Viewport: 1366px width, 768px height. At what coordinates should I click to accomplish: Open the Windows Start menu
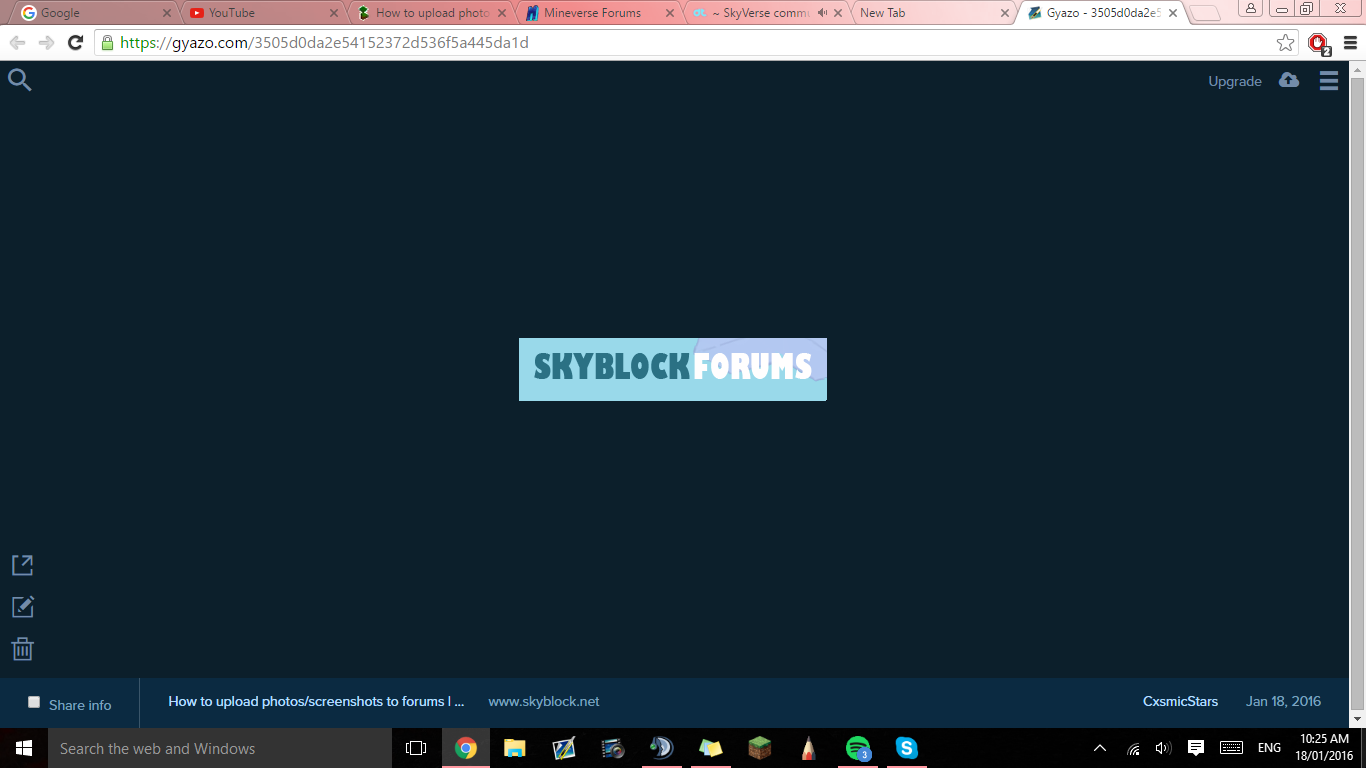pos(23,748)
